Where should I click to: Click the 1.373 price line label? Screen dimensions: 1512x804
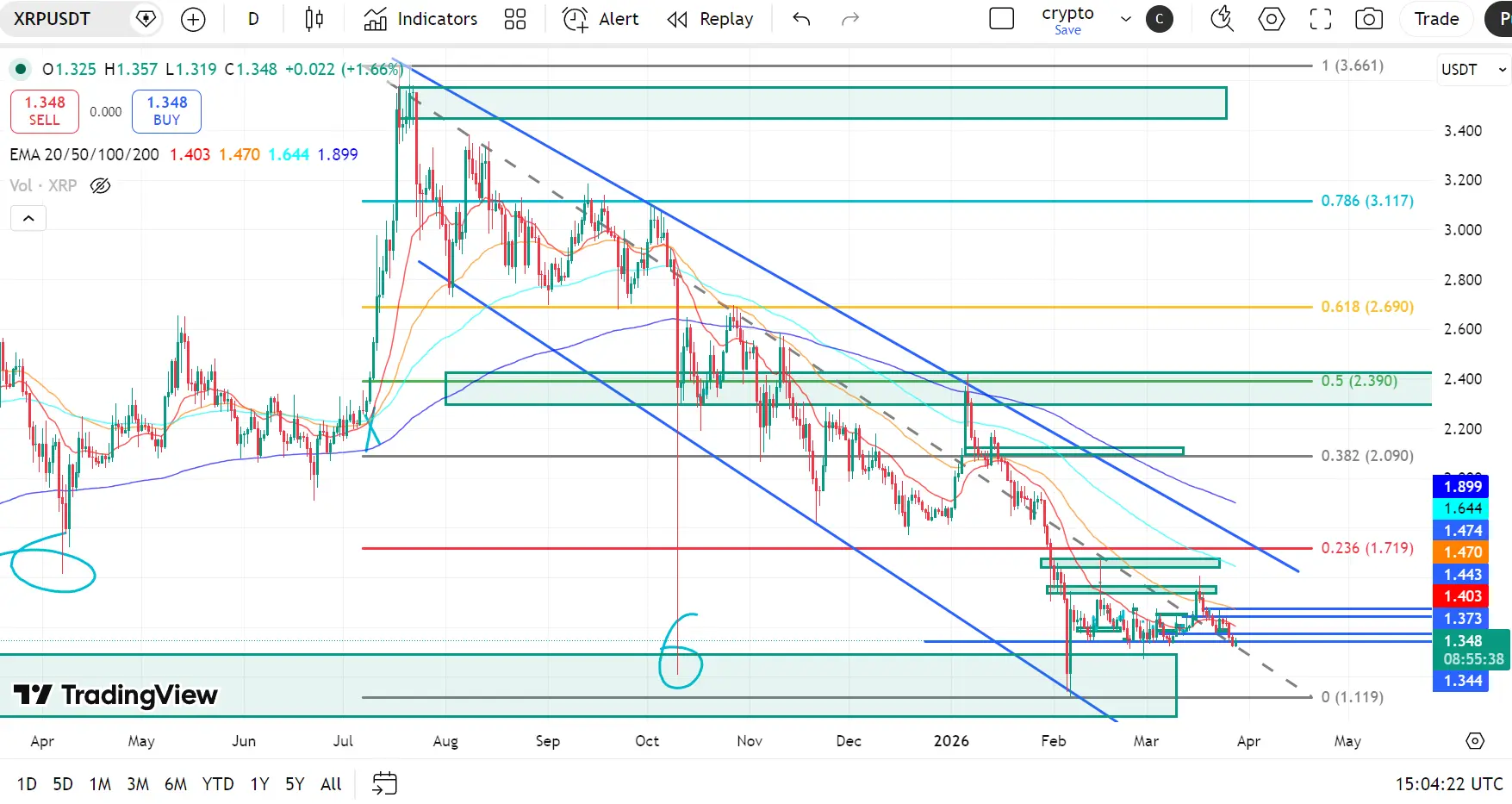coord(1460,619)
